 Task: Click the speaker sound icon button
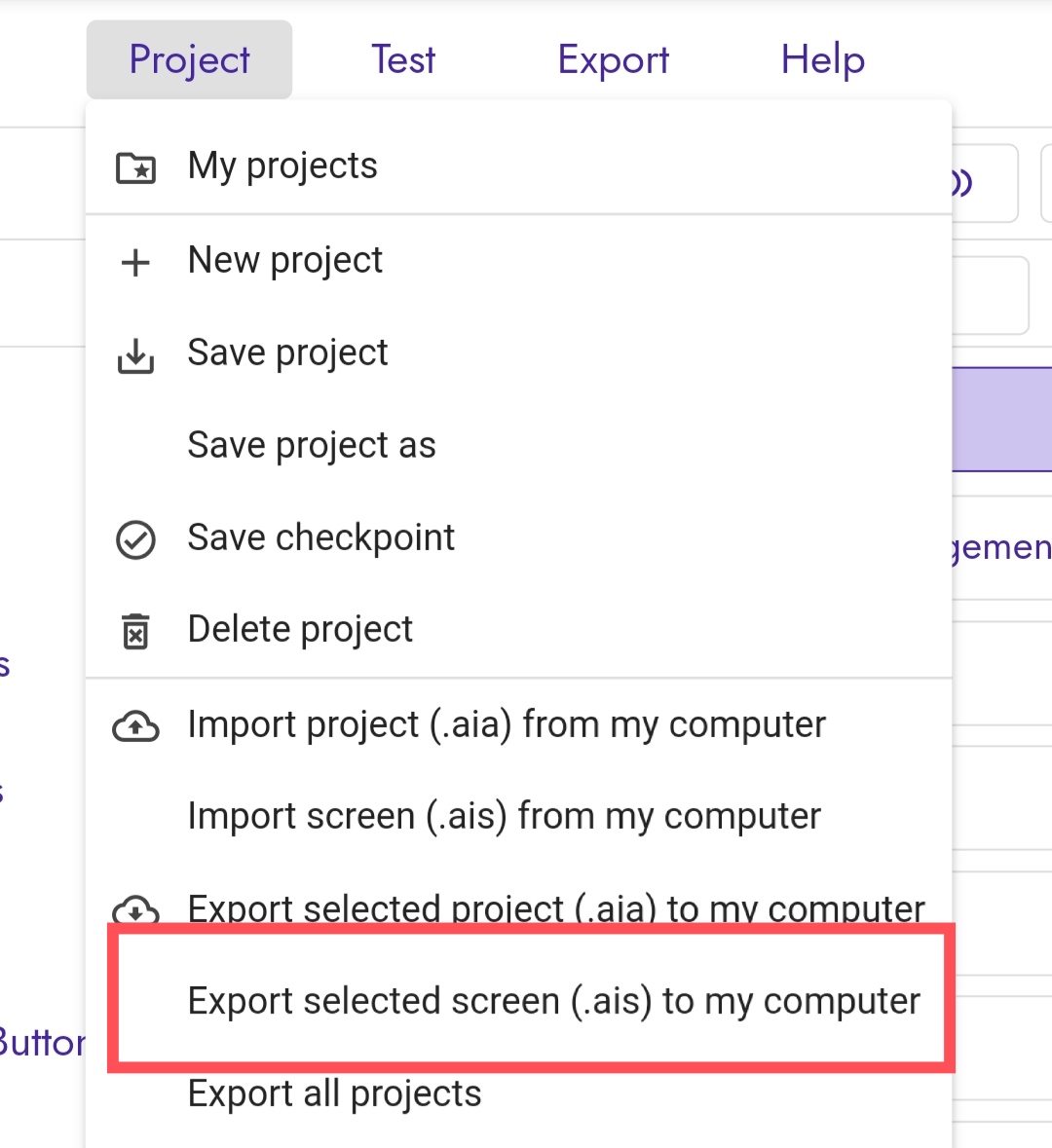click(x=982, y=183)
